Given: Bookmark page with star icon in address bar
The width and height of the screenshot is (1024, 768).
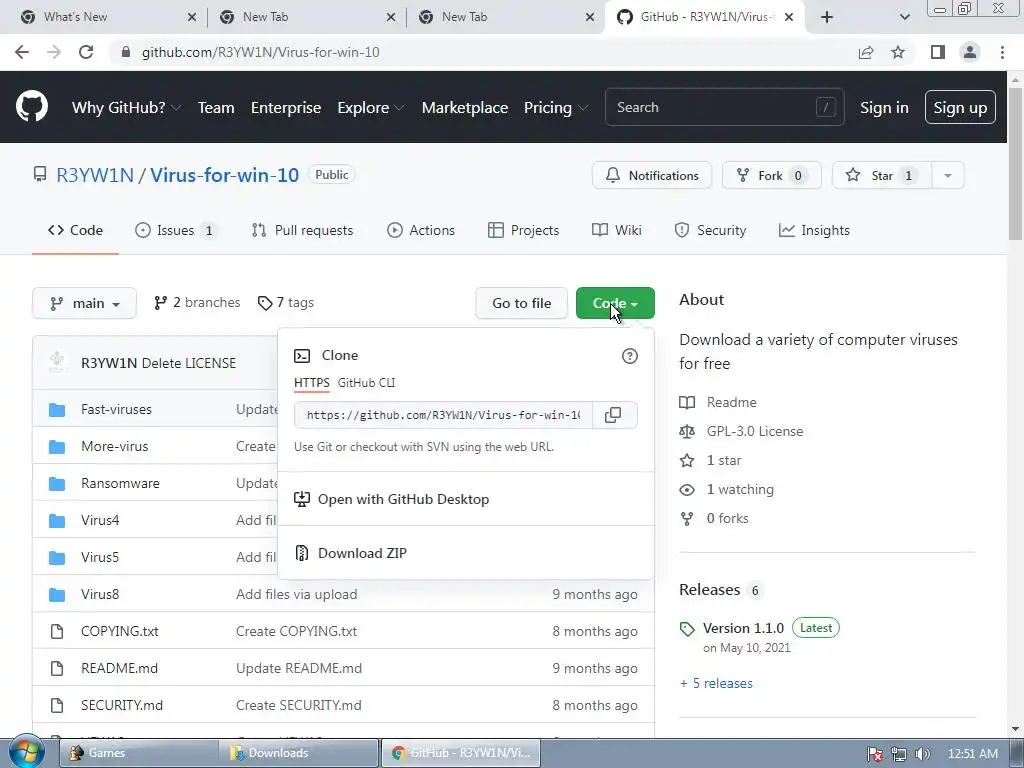Looking at the screenshot, I should click(898, 52).
